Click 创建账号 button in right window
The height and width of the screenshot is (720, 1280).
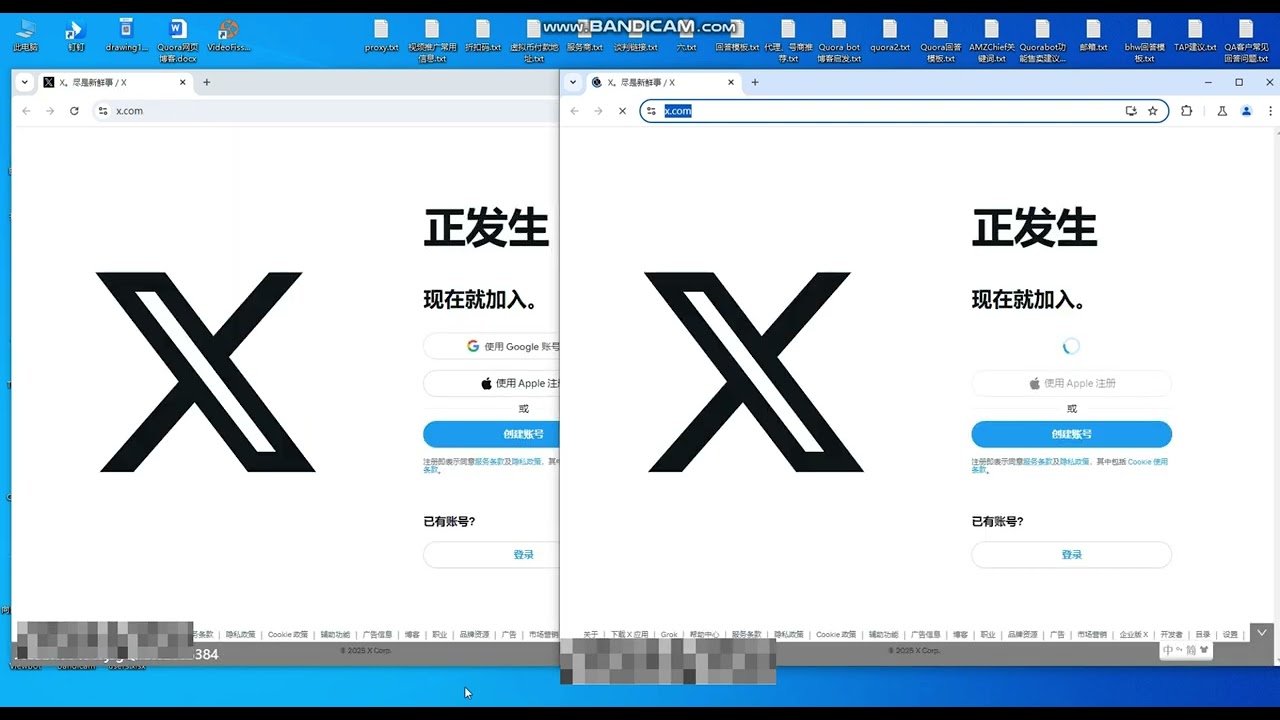1072,434
